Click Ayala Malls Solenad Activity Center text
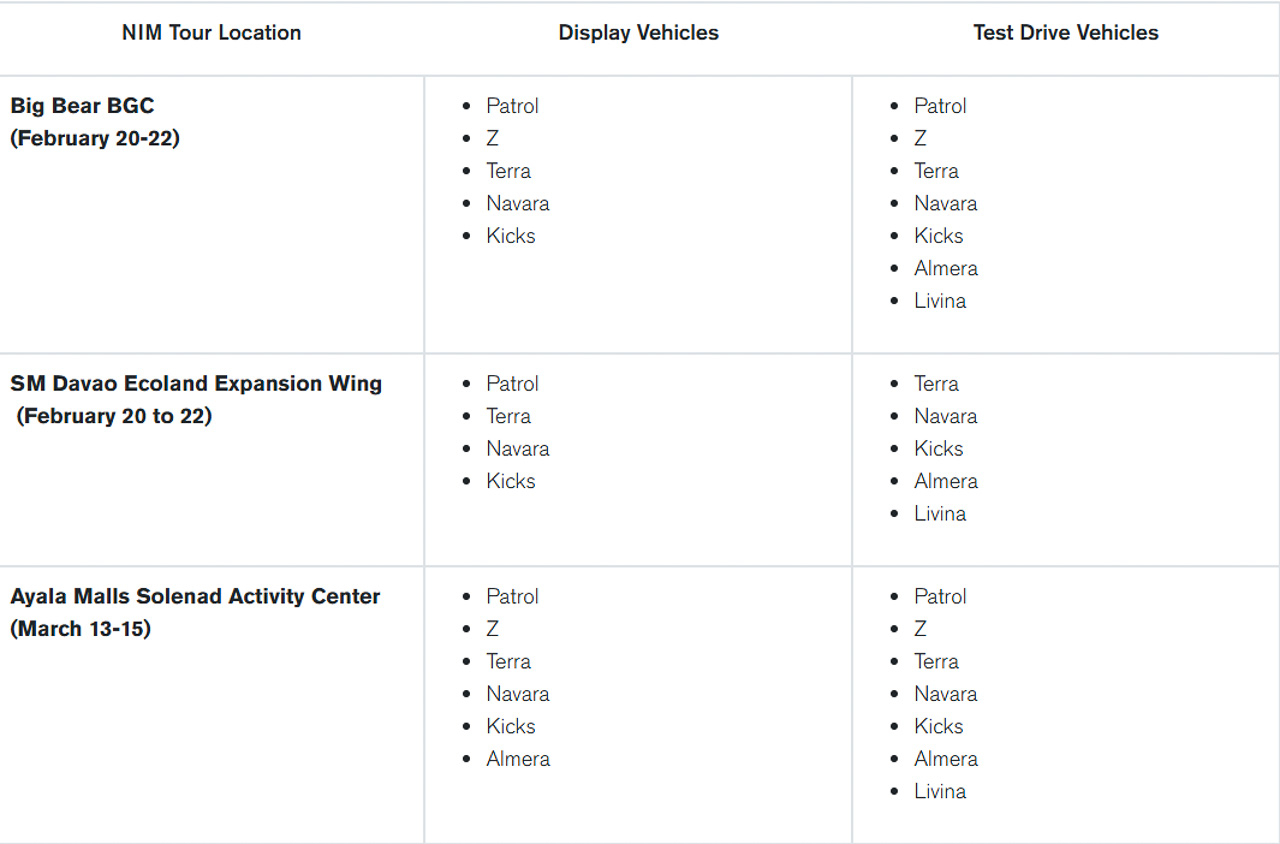The width and height of the screenshot is (1280, 844). (x=195, y=597)
